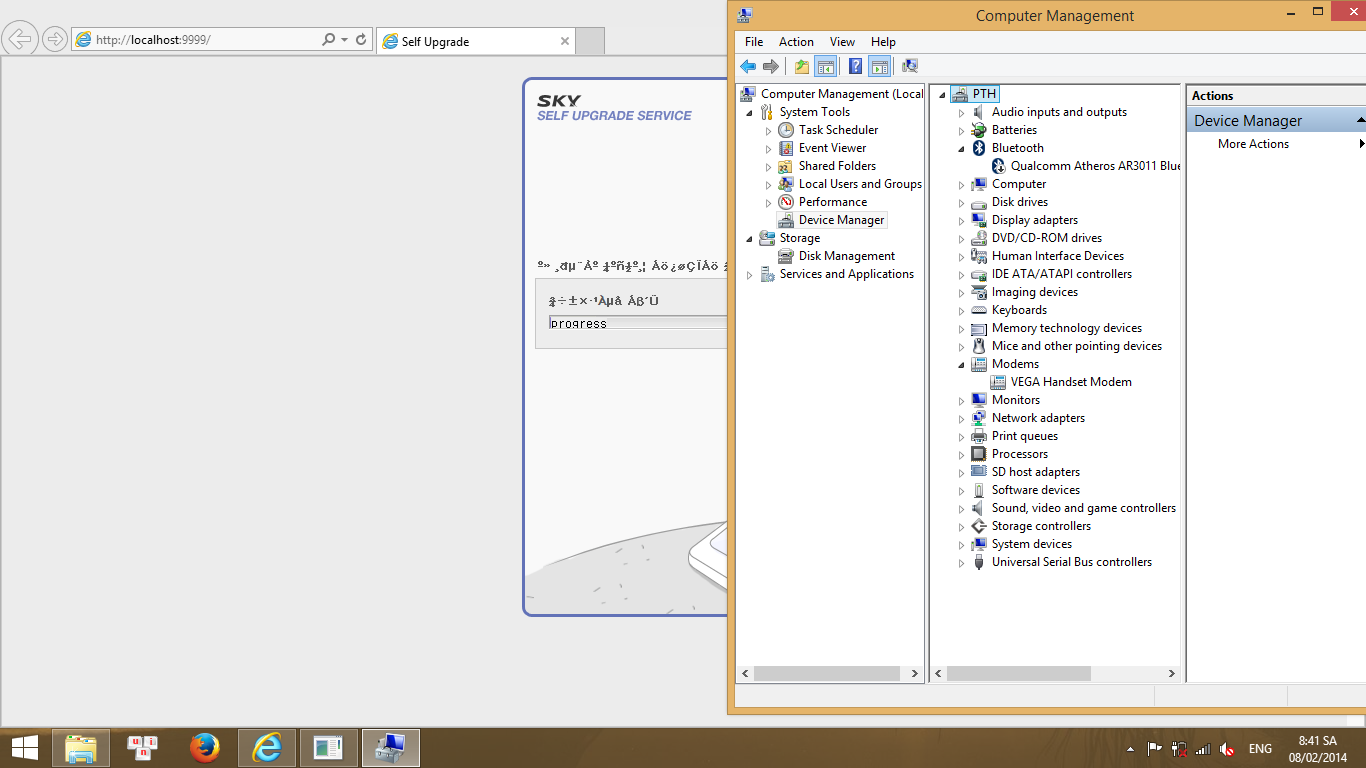This screenshot has height=768, width=1366.
Task: Click Memory technology devices label
Action: coord(1067,328)
